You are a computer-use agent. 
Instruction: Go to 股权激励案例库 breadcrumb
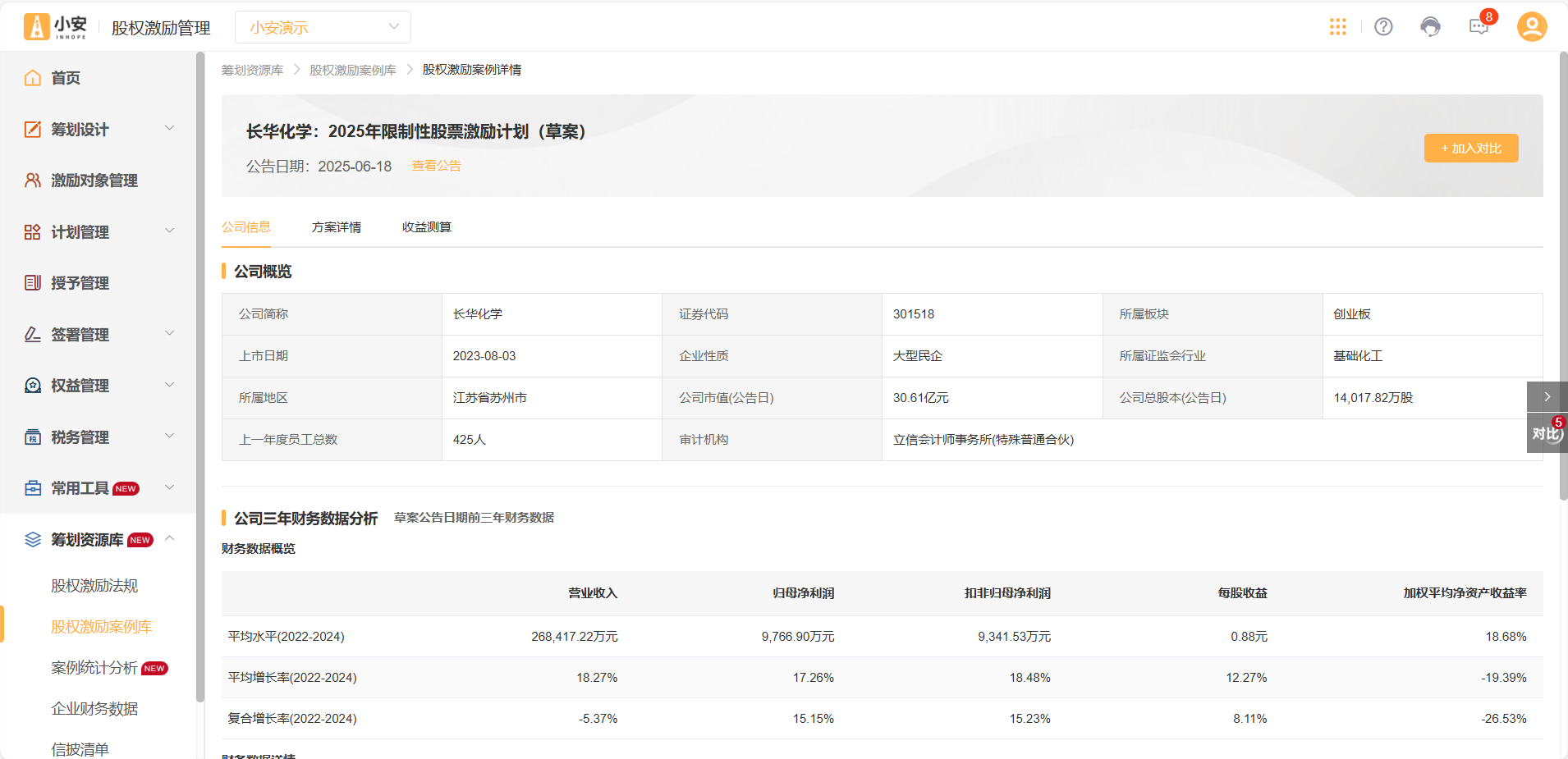click(353, 70)
